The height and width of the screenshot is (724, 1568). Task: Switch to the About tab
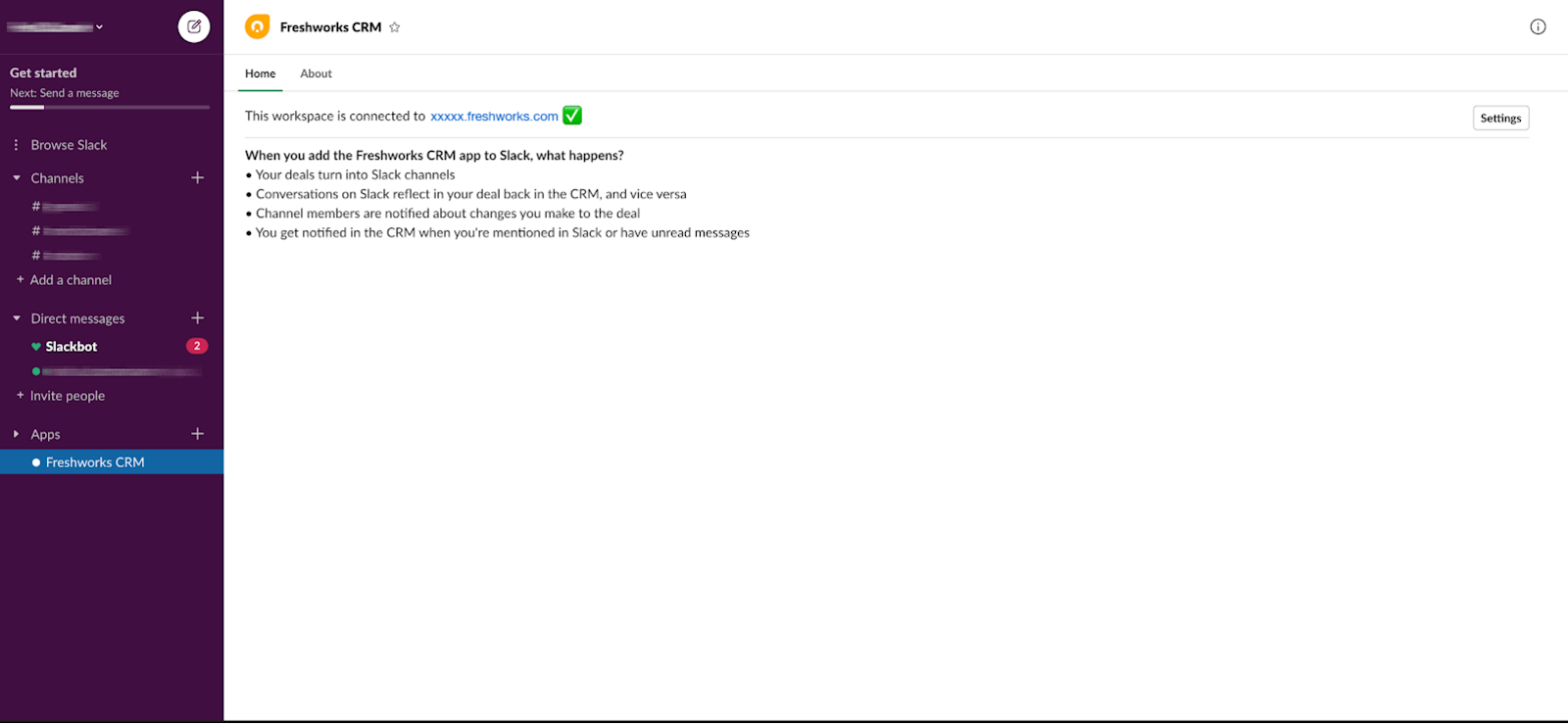(316, 73)
